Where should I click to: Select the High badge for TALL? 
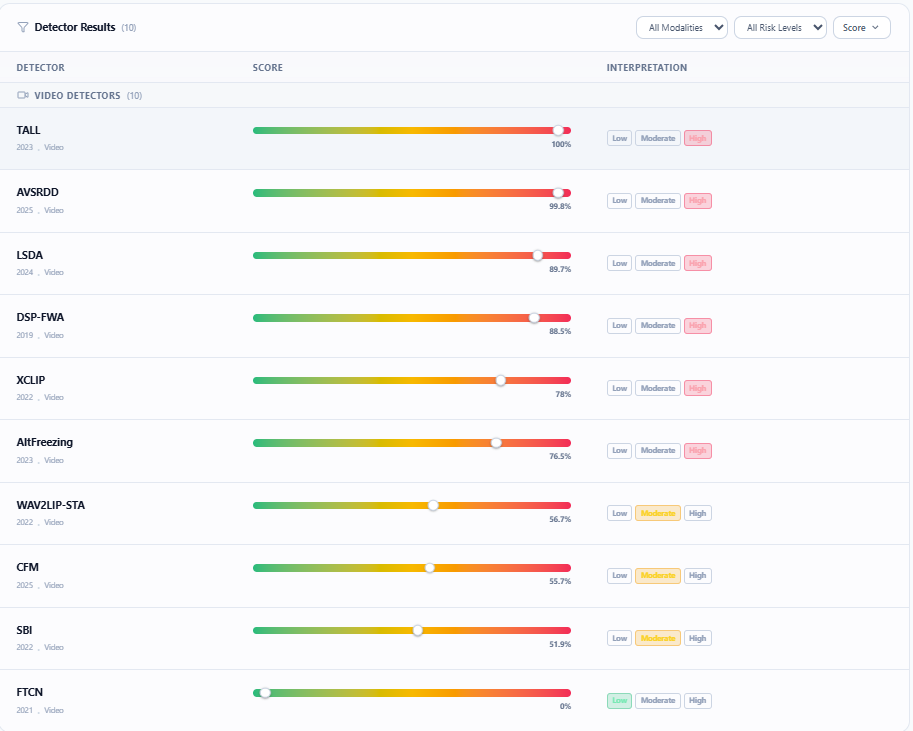698,139
